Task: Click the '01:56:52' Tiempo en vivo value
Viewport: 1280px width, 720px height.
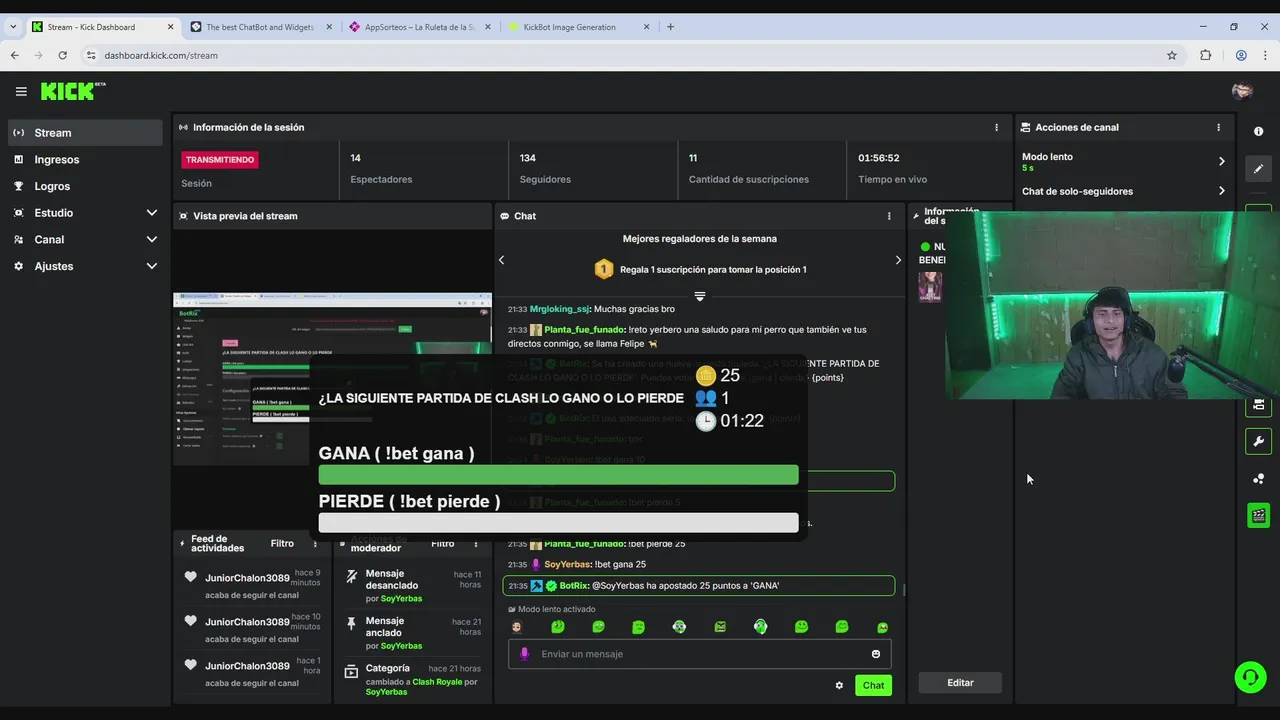Action: tap(879, 158)
